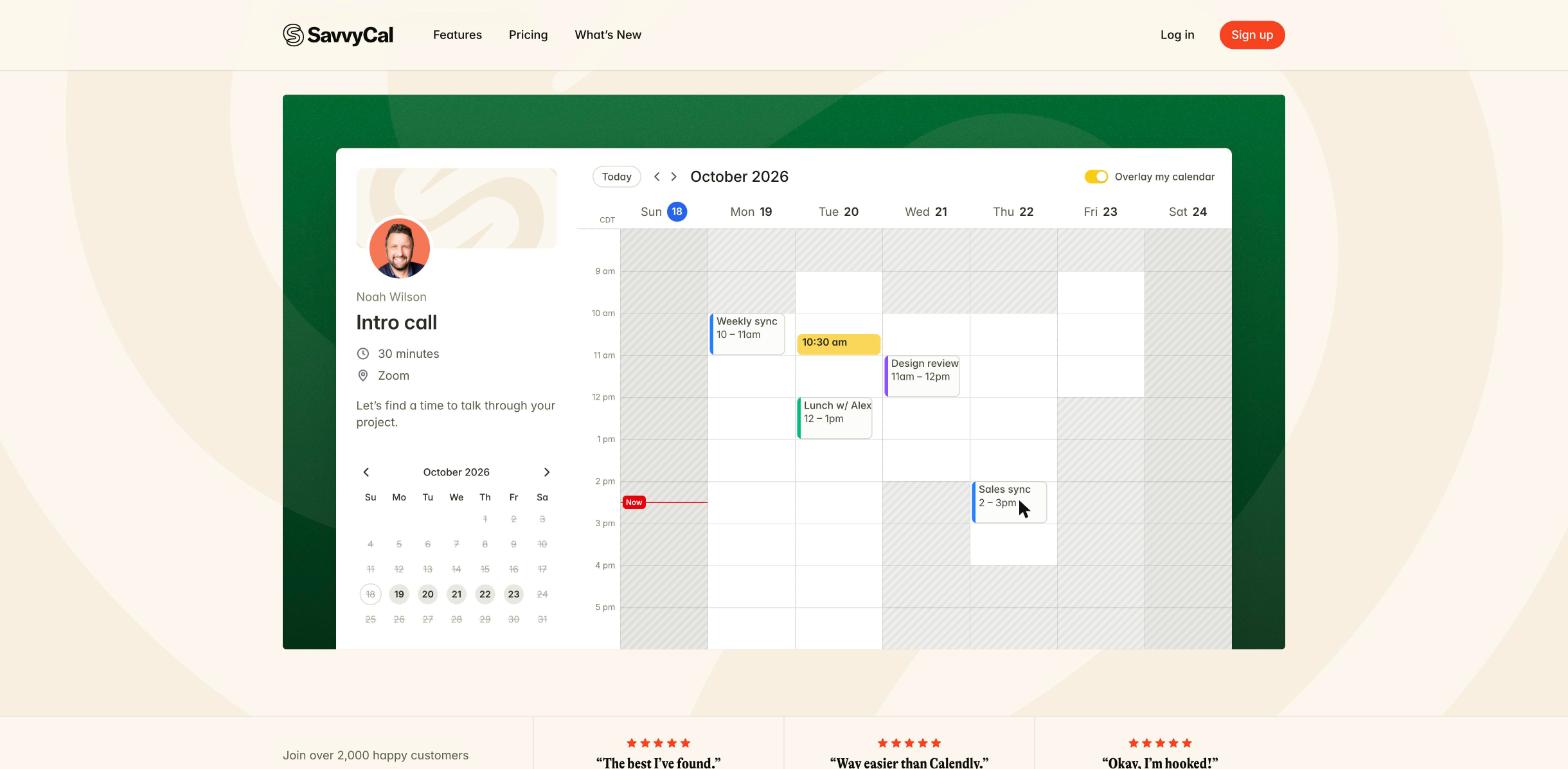Click the Intro call heading
Viewport: 1568px width, 769px height.
396,323
